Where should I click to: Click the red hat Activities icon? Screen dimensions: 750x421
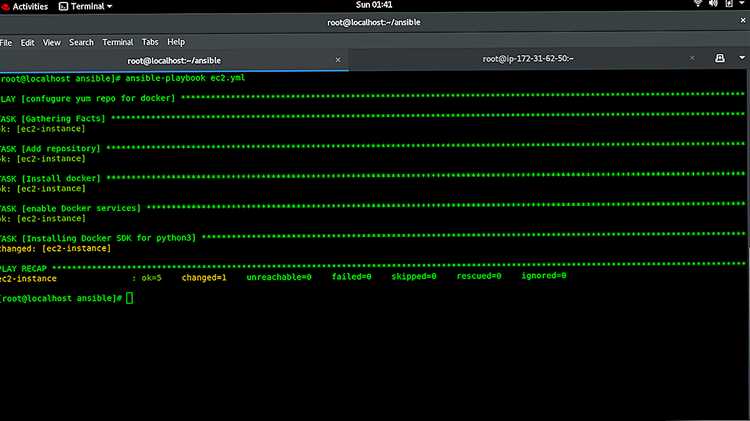[x=5, y=7]
